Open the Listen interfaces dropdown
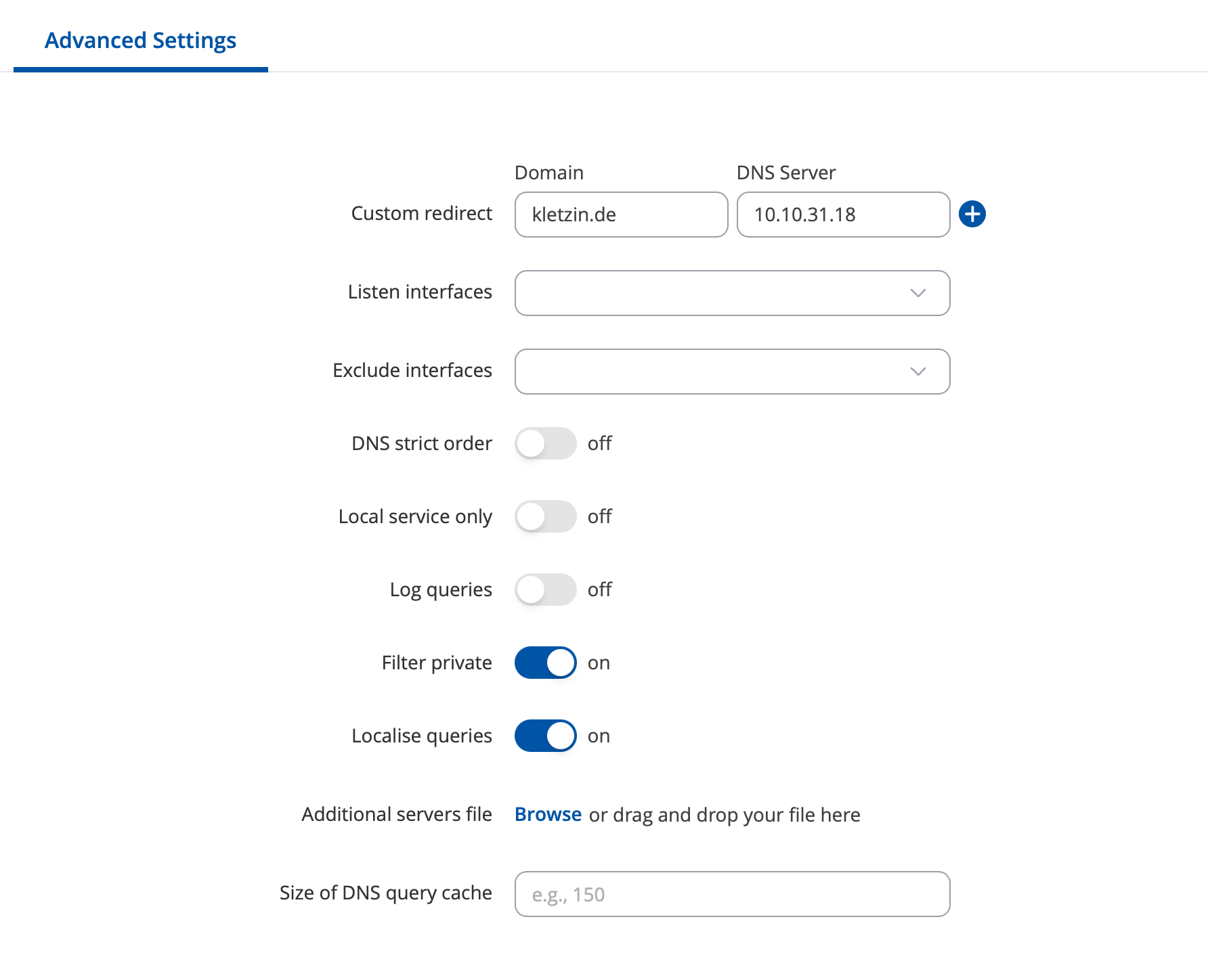Image resolution: width=1208 pixels, height=980 pixels. (x=732, y=293)
